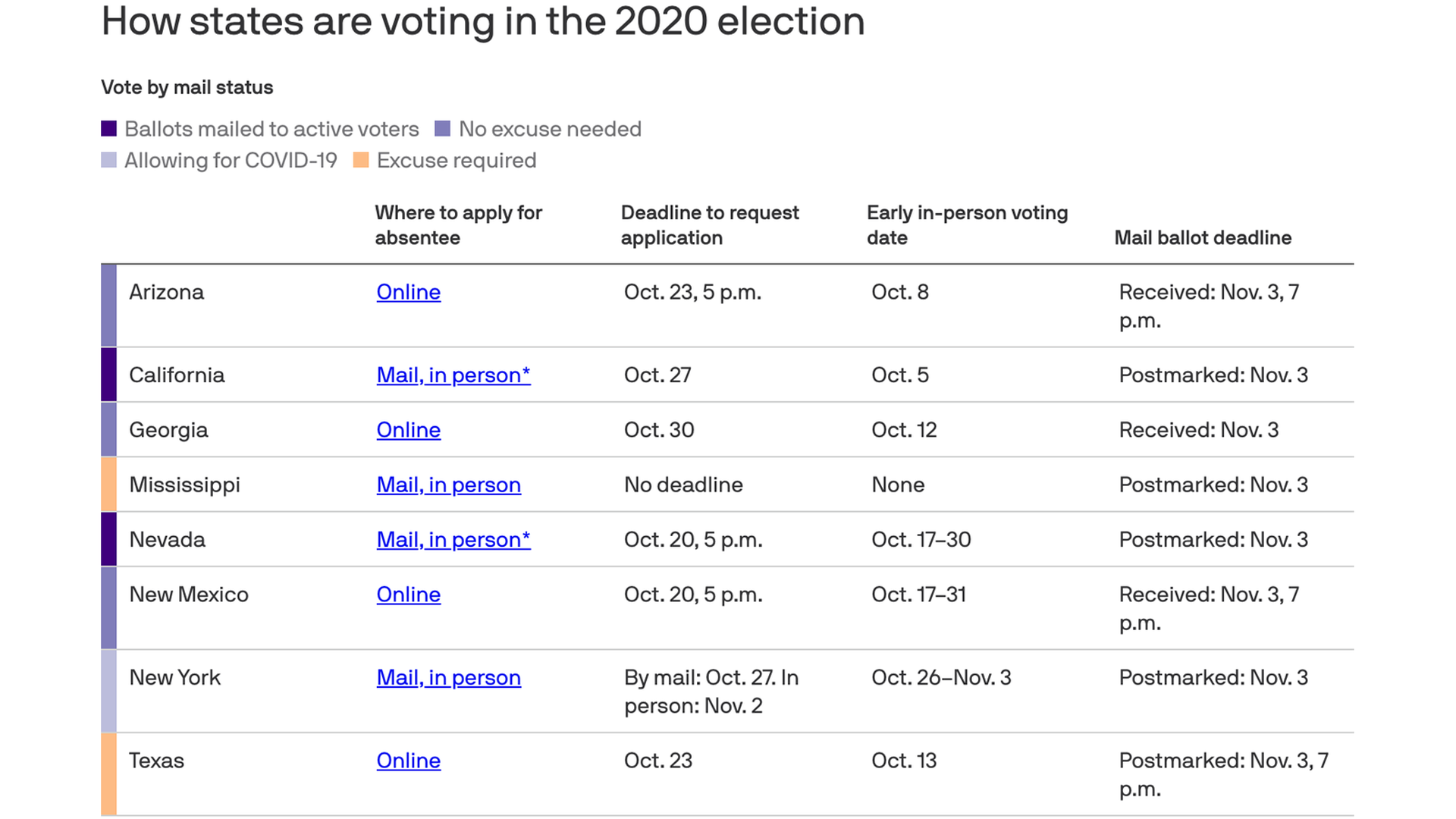Click the 'Ballots mailed to active voters' legend swatch
The image size is (1456, 819).
(x=108, y=129)
